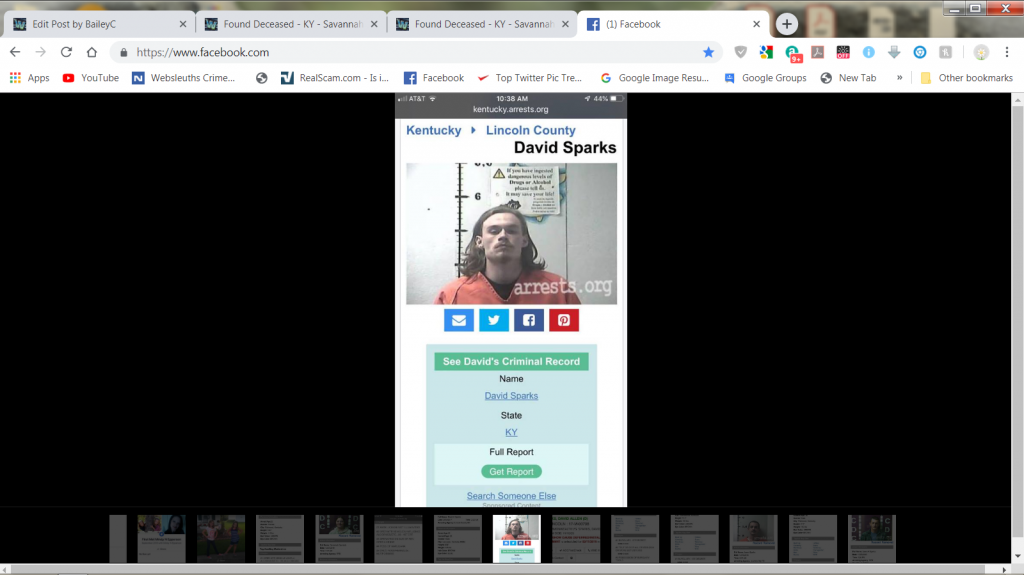The width and height of the screenshot is (1024, 575).
Task: Follow the Search Someone Else link
Action: [x=511, y=496]
